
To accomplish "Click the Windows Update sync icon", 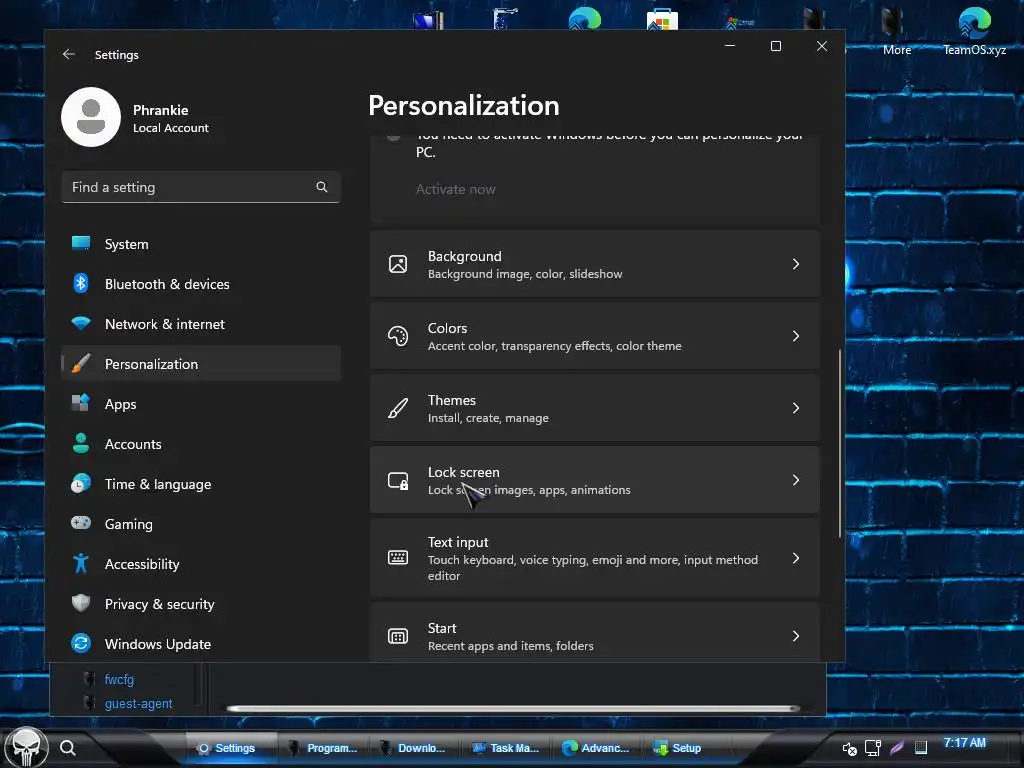I will 81,643.
